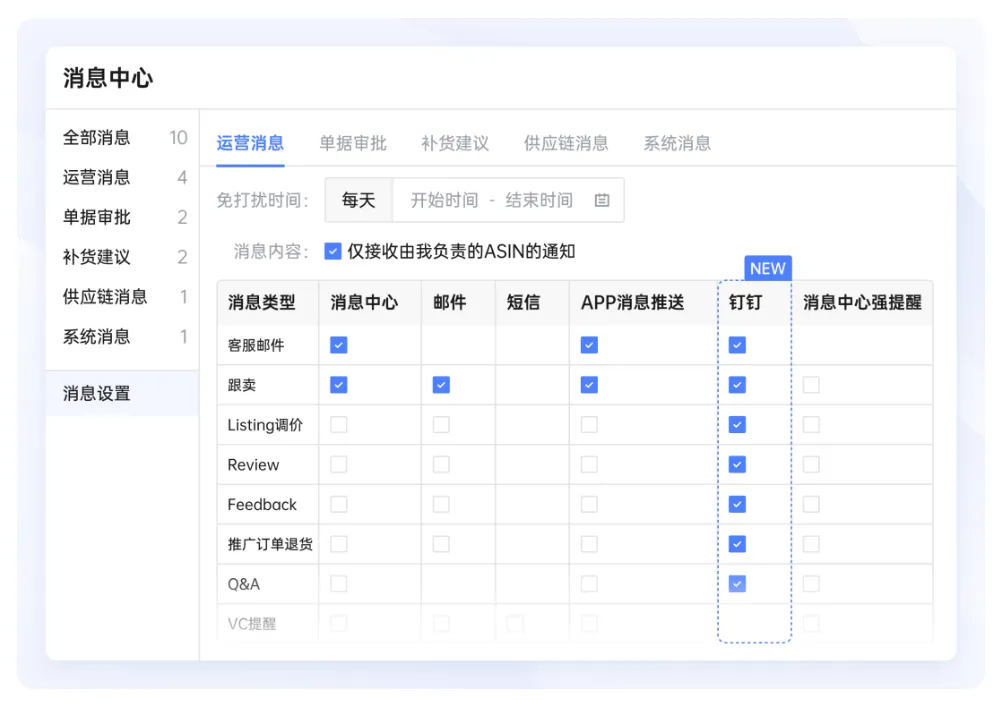The image size is (1003, 705).
Task: Uncheck 客服邮件 消息中心 checkbox
Action: 338,345
